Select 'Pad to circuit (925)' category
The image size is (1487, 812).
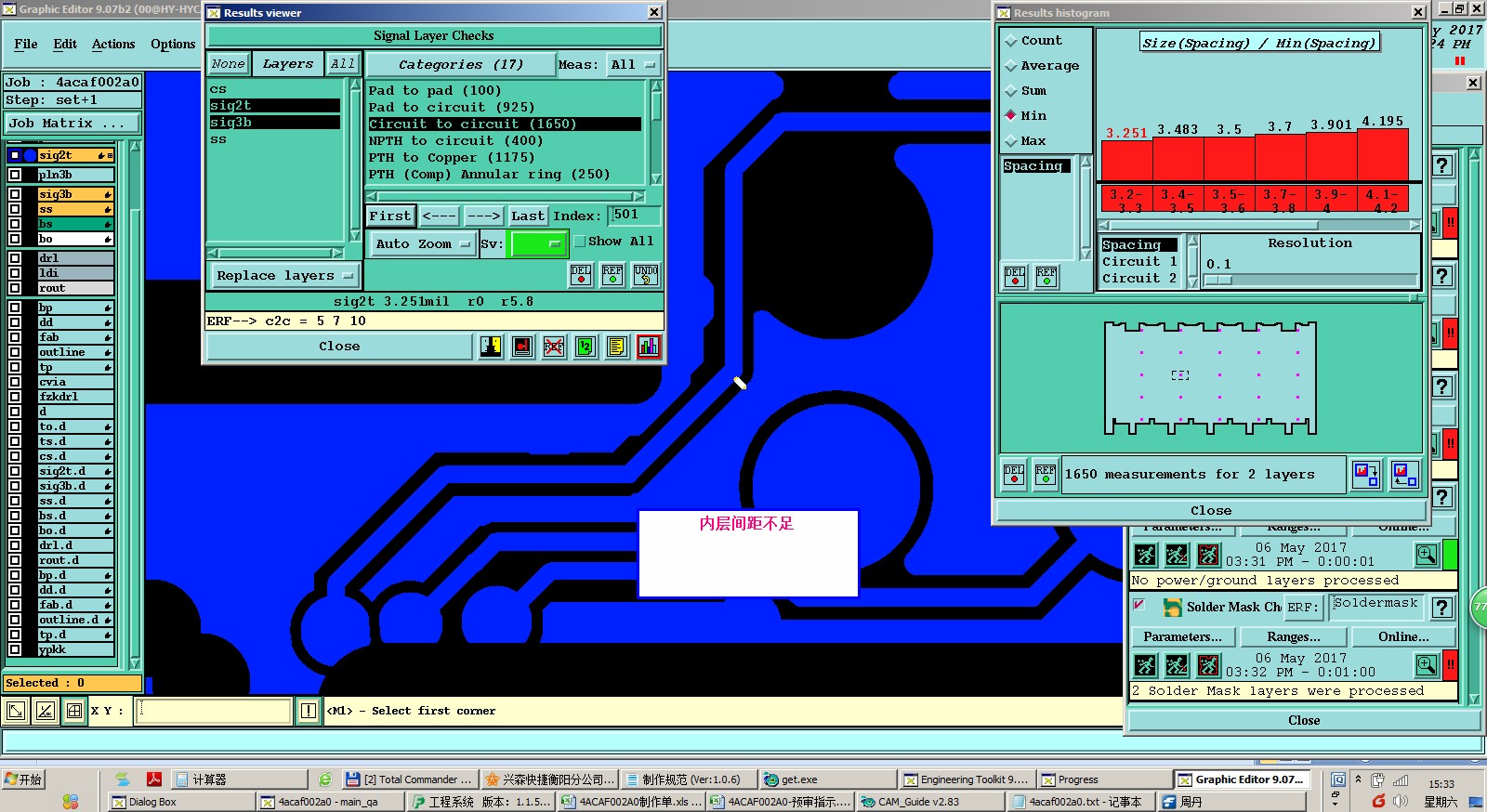[451, 108]
